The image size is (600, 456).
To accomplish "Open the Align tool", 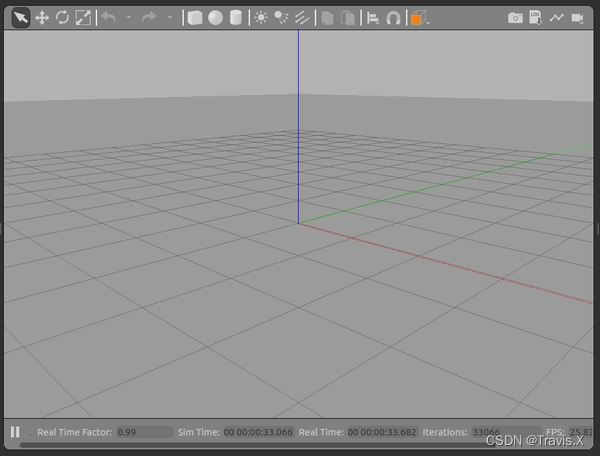I will [373, 18].
